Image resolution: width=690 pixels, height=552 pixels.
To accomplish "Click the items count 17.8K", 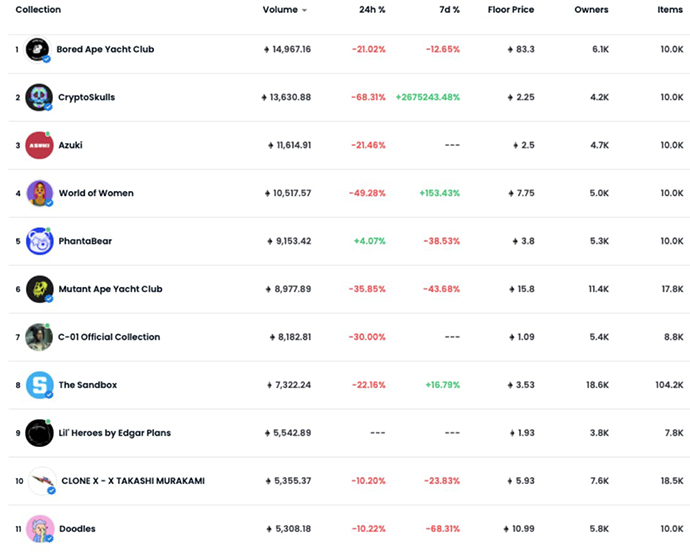I will (672, 289).
